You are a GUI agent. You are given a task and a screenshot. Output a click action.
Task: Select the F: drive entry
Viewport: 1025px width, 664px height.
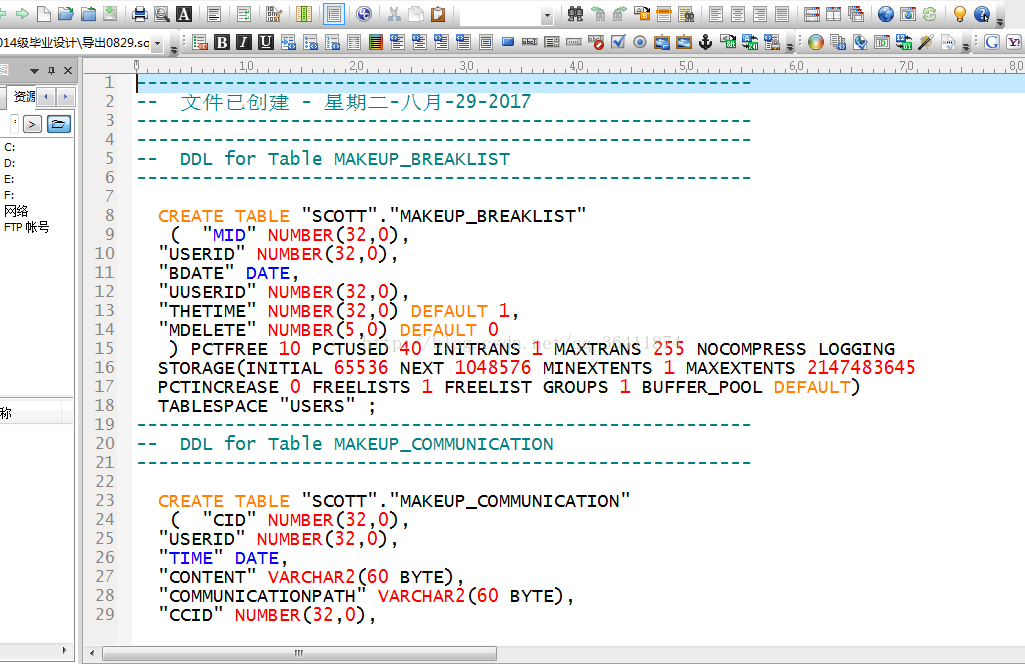pos(9,195)
